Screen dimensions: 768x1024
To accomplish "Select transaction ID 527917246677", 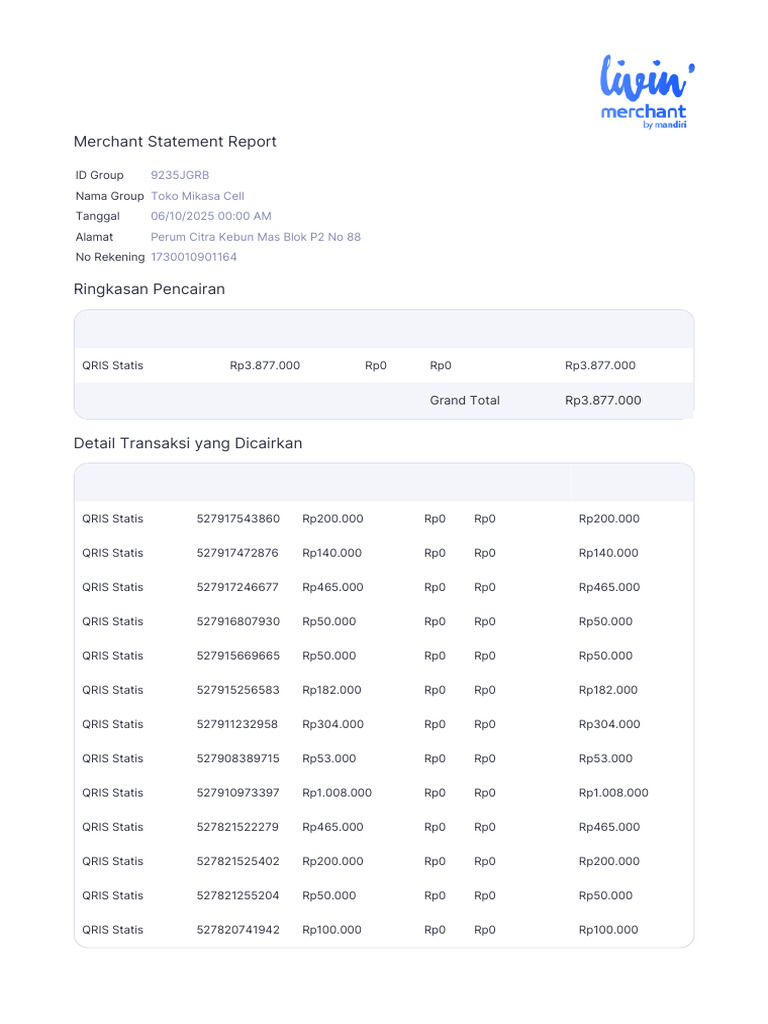I will coord(238,587).
